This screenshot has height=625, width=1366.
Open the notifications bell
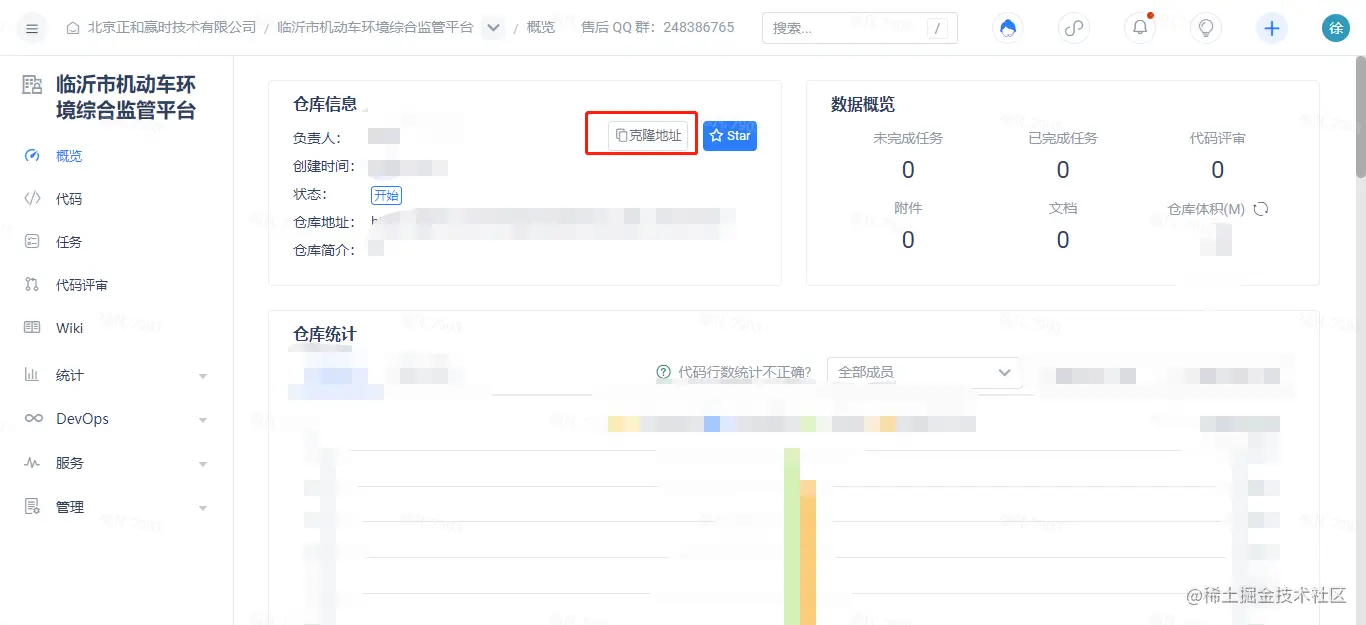click(1140, 28)
